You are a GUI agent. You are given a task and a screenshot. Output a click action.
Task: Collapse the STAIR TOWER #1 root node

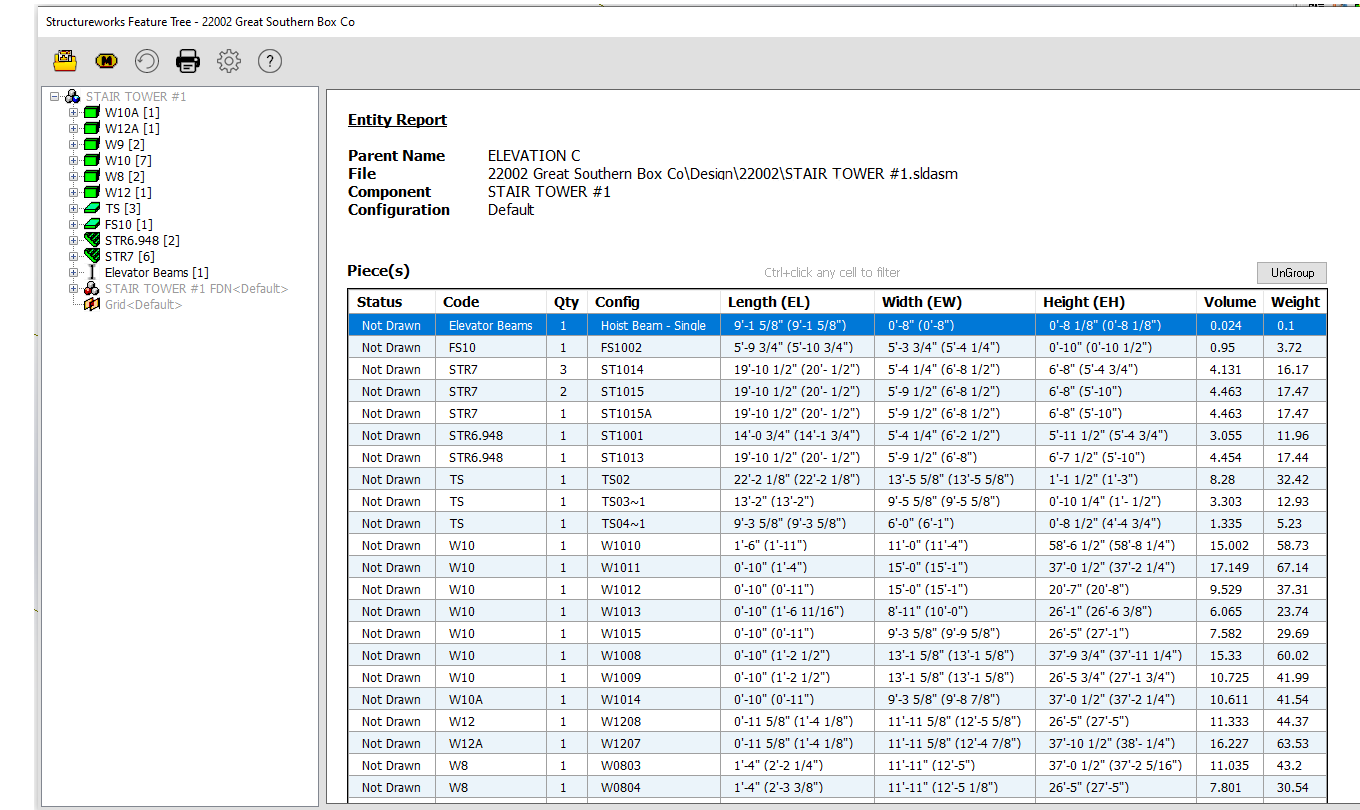click(56, 97)
